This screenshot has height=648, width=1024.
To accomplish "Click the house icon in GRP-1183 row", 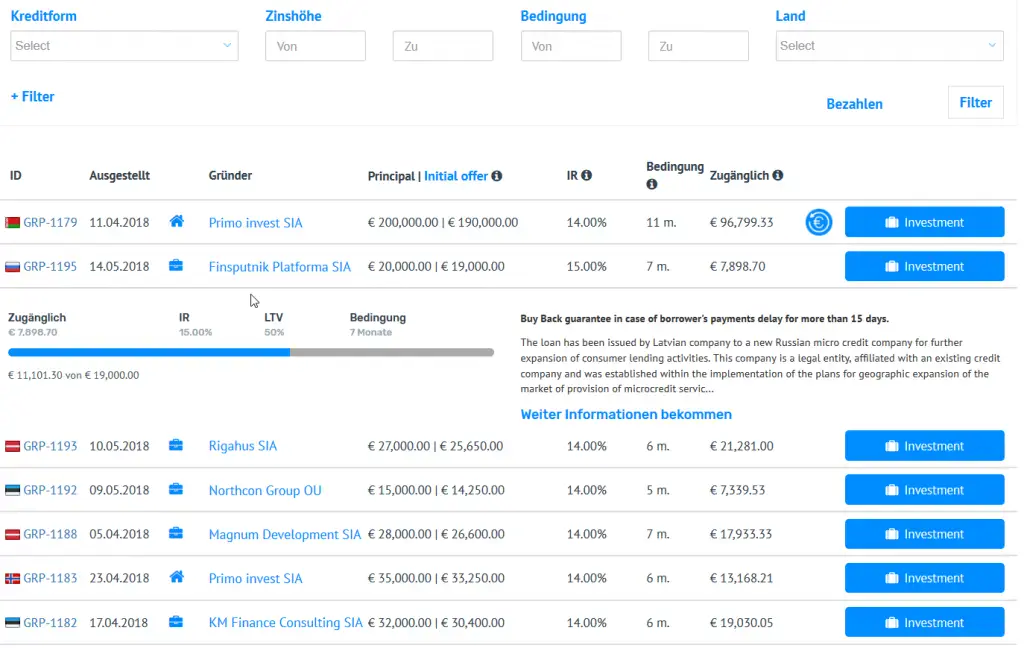I will click(x=176, y=577).
